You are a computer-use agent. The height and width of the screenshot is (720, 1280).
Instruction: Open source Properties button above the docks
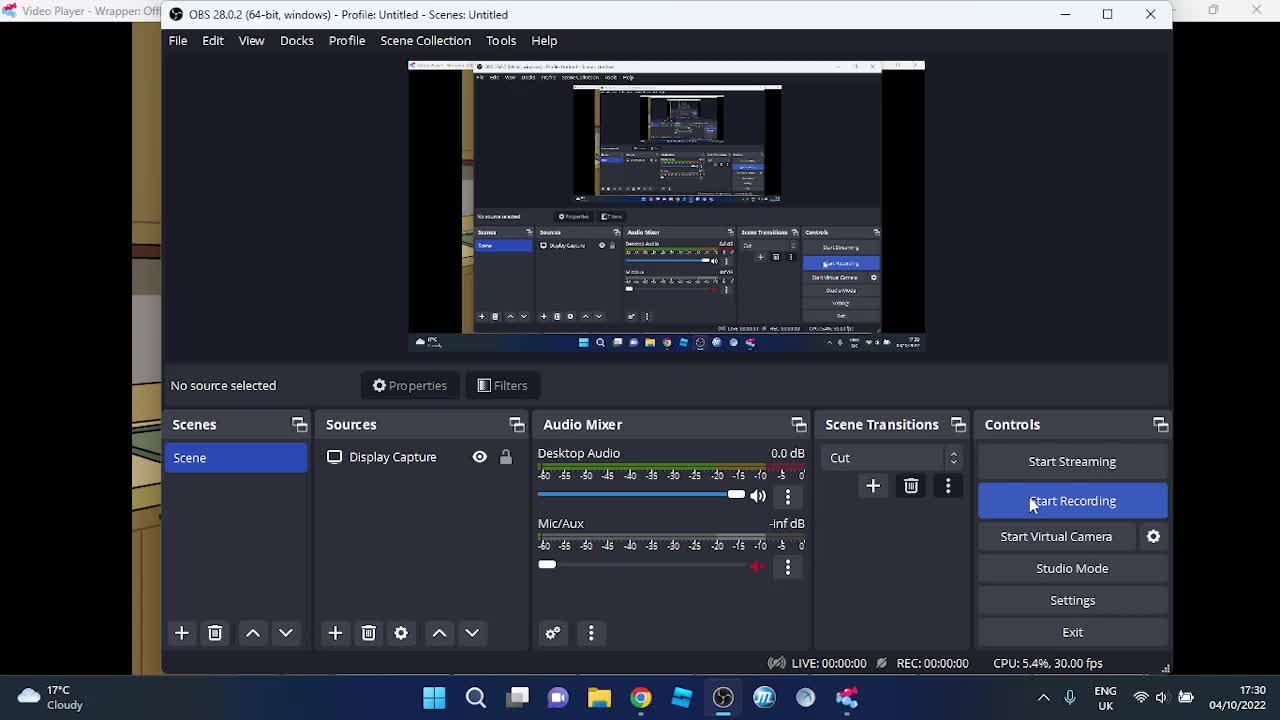click(x=410, y=386)
